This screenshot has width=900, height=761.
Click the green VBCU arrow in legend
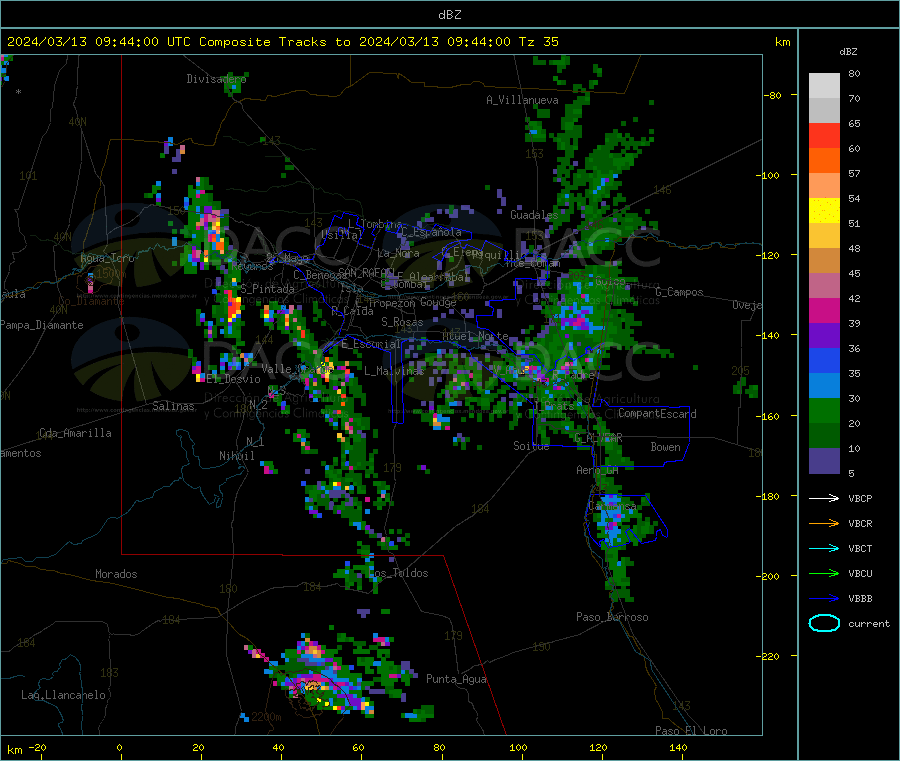point(824,573)
